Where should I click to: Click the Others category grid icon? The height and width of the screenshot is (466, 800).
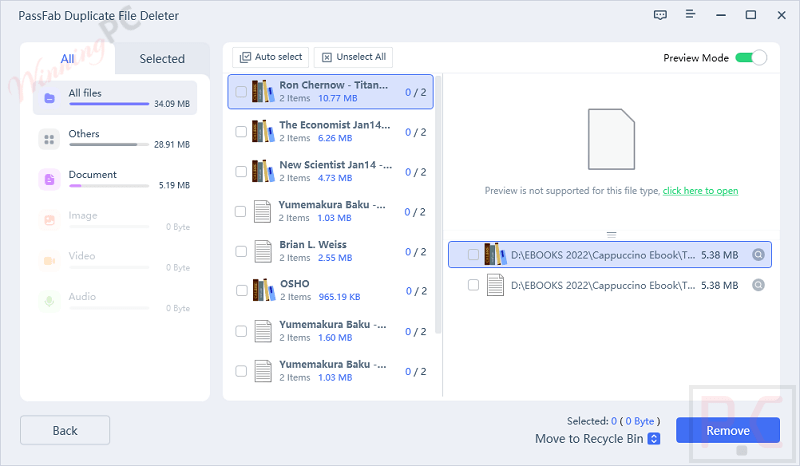tap(49, 139)
